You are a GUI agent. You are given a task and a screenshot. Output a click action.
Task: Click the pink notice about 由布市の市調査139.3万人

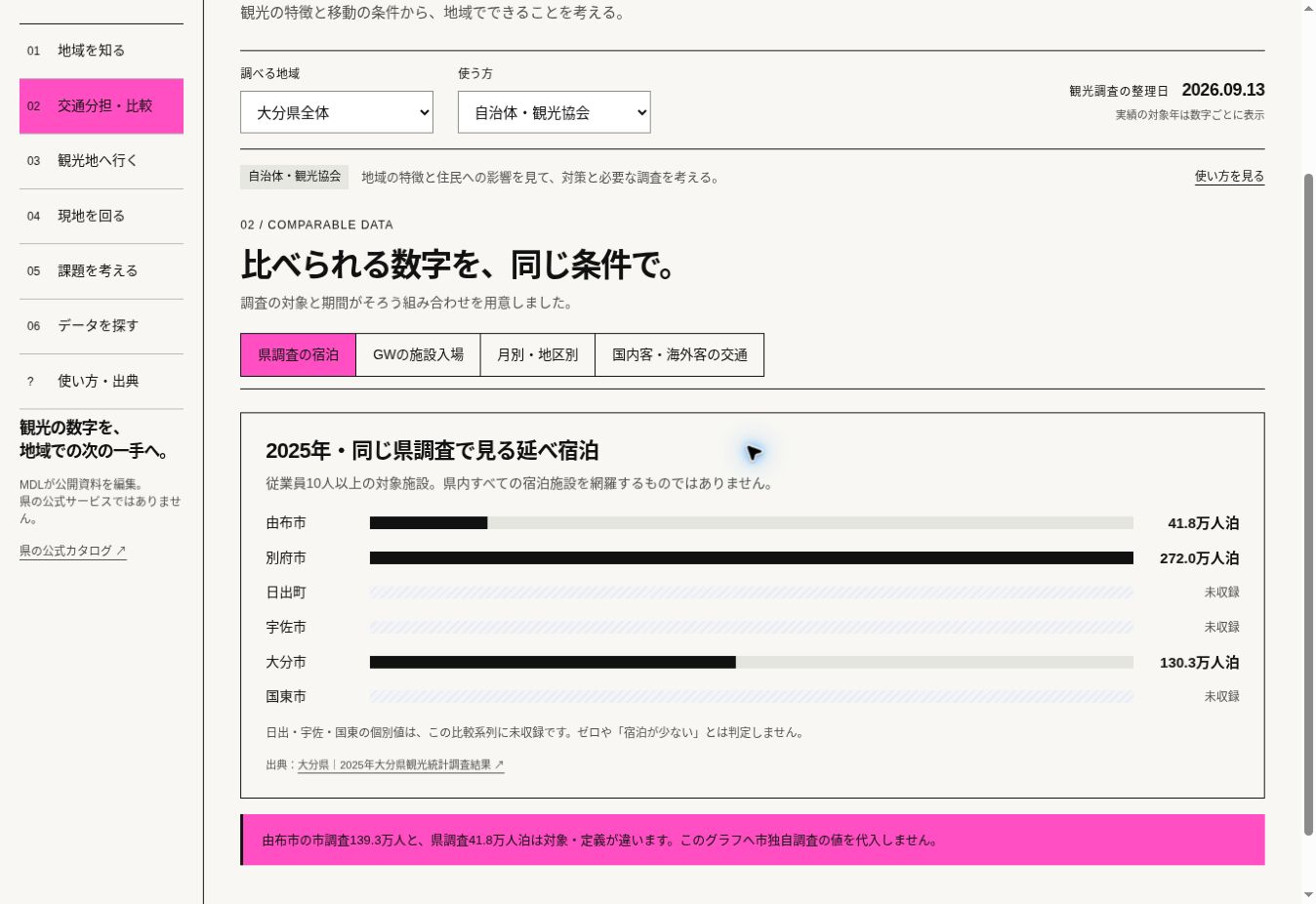[x=753, y=841]
